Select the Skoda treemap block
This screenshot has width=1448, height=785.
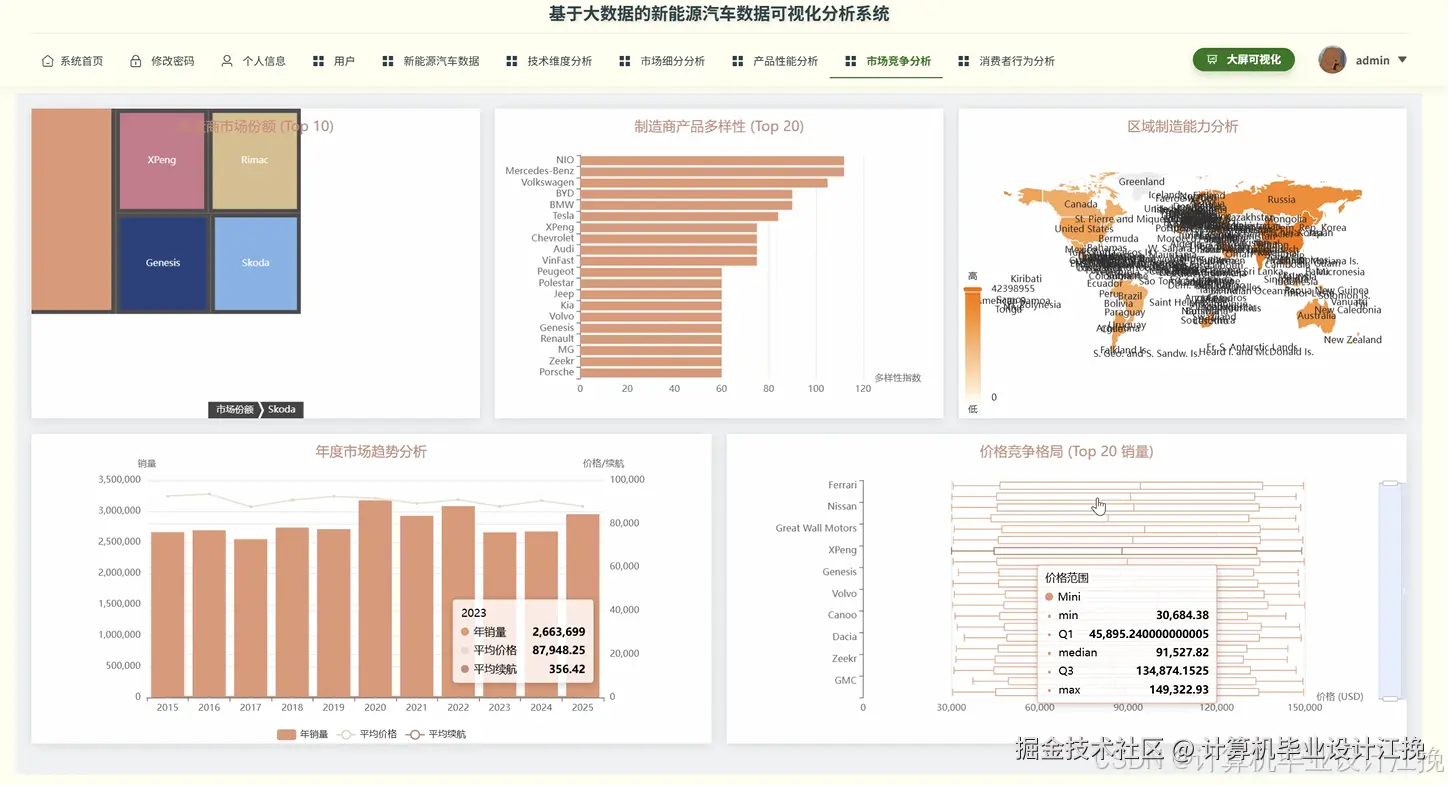(256, 263)
